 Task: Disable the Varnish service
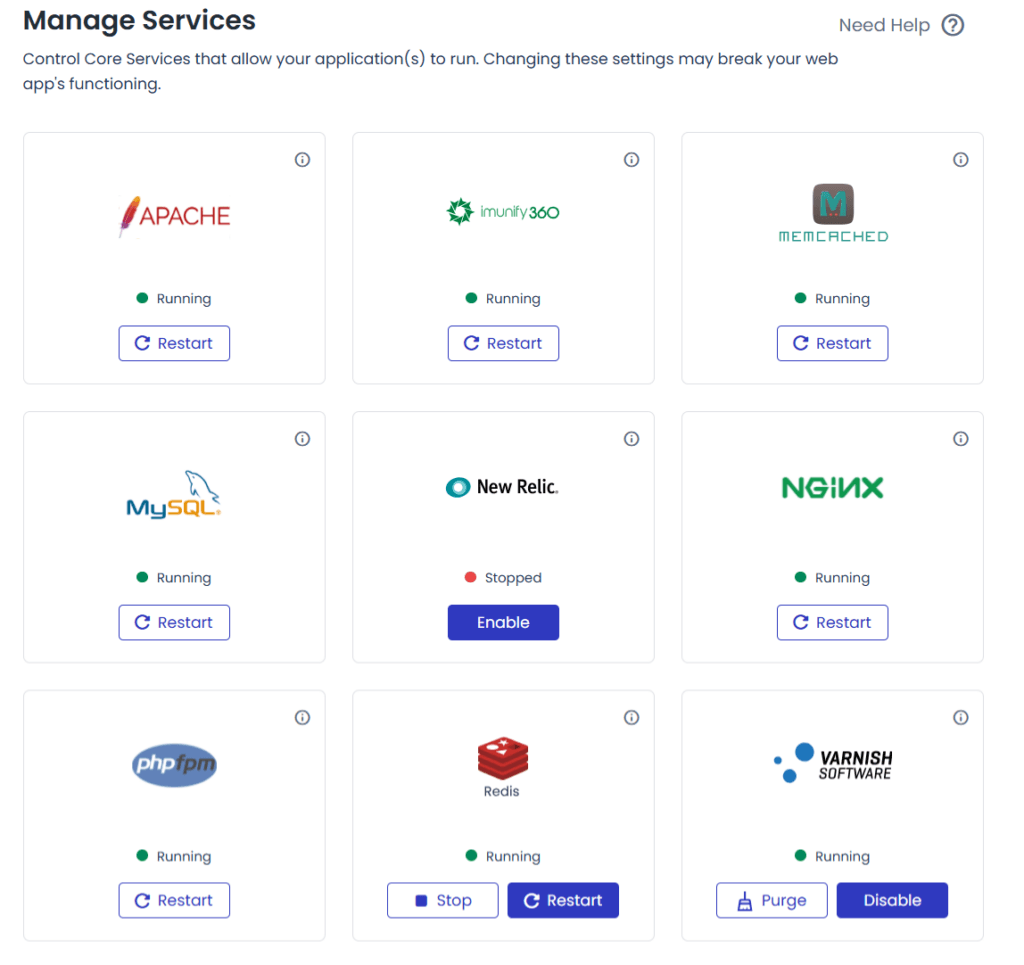[x=892, y=900]
